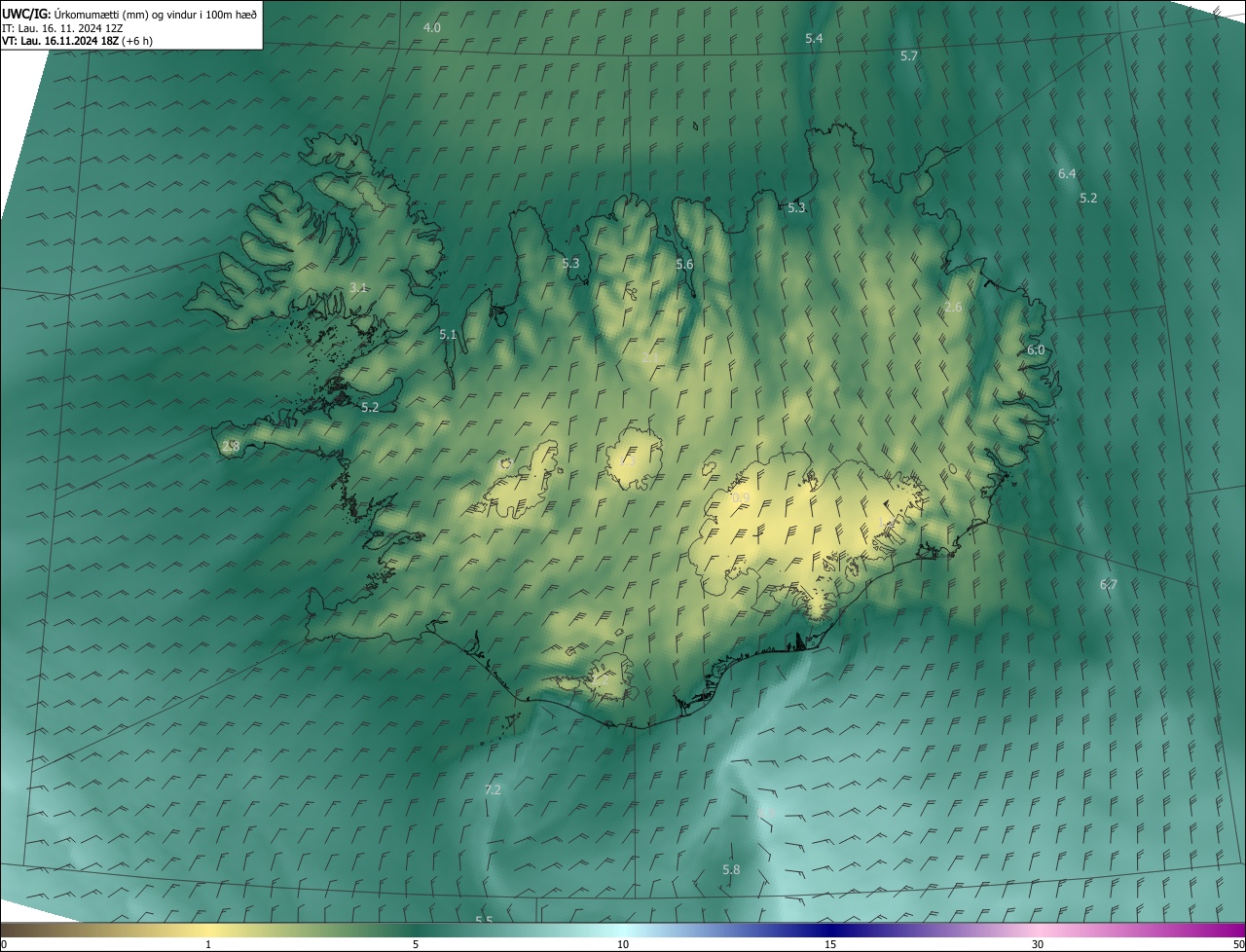
Task: Click the 6.7 value label on the map
Action: pos(1109,584)
